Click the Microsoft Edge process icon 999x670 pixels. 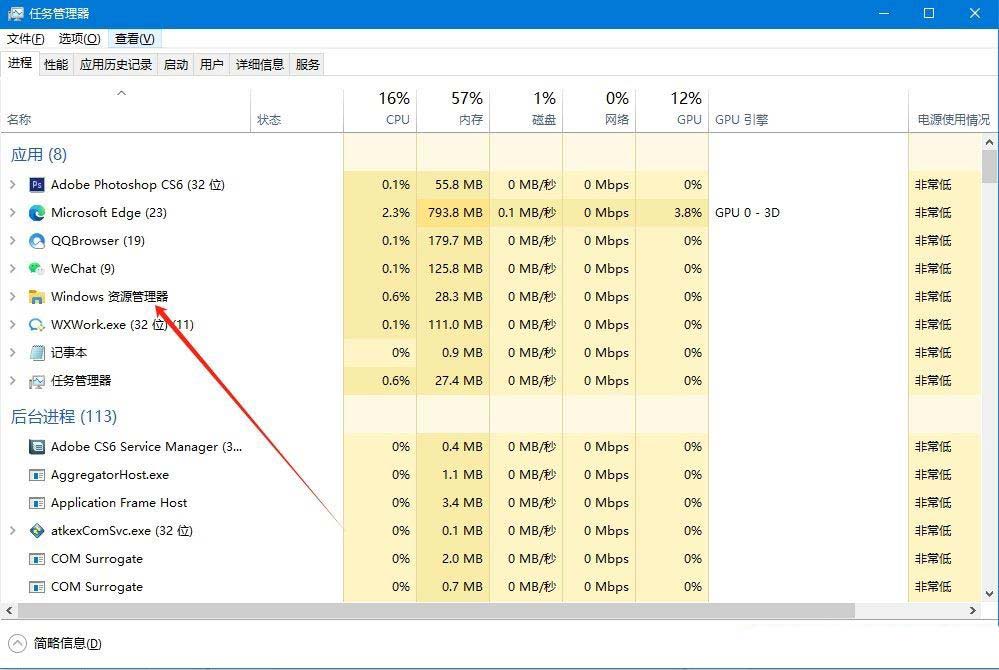coord(37,213)
